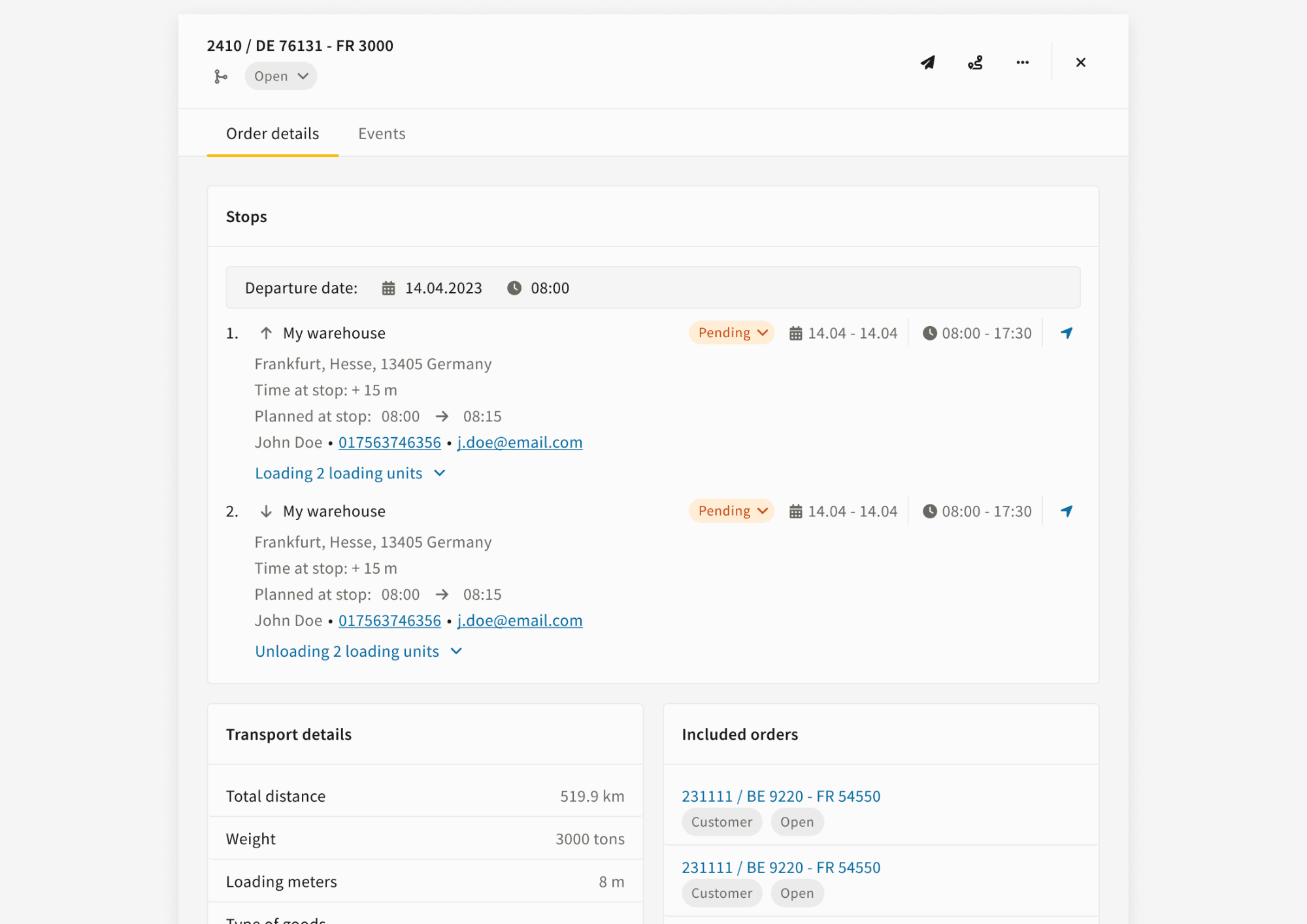The height and width of the screenshot is (924, 1307).
Task: Expand 'Unloading 2 loading units' section
Action: 358,652
